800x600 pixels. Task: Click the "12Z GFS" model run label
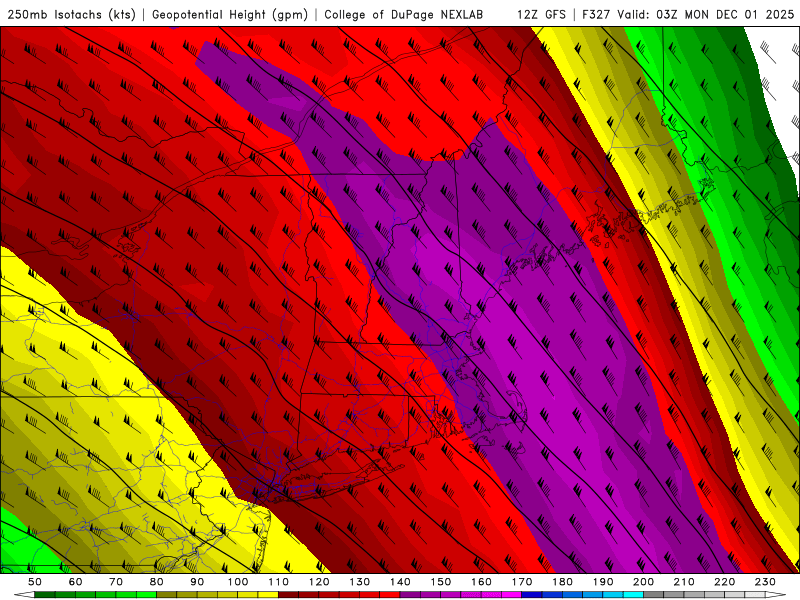[541, 14]
